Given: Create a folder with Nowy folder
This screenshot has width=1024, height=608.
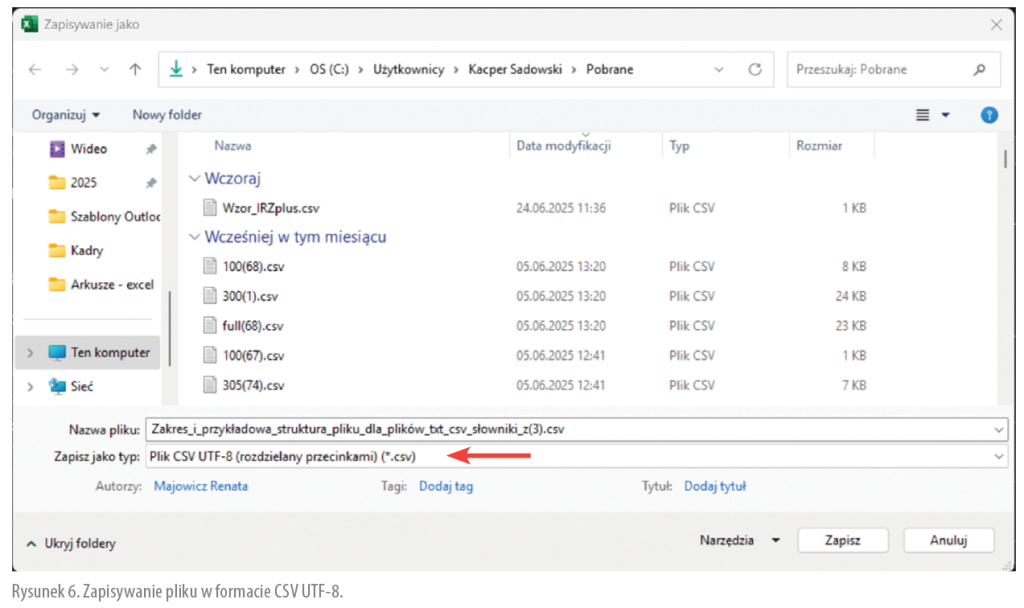Looking at the screenshot, I should tap(167, 115).
